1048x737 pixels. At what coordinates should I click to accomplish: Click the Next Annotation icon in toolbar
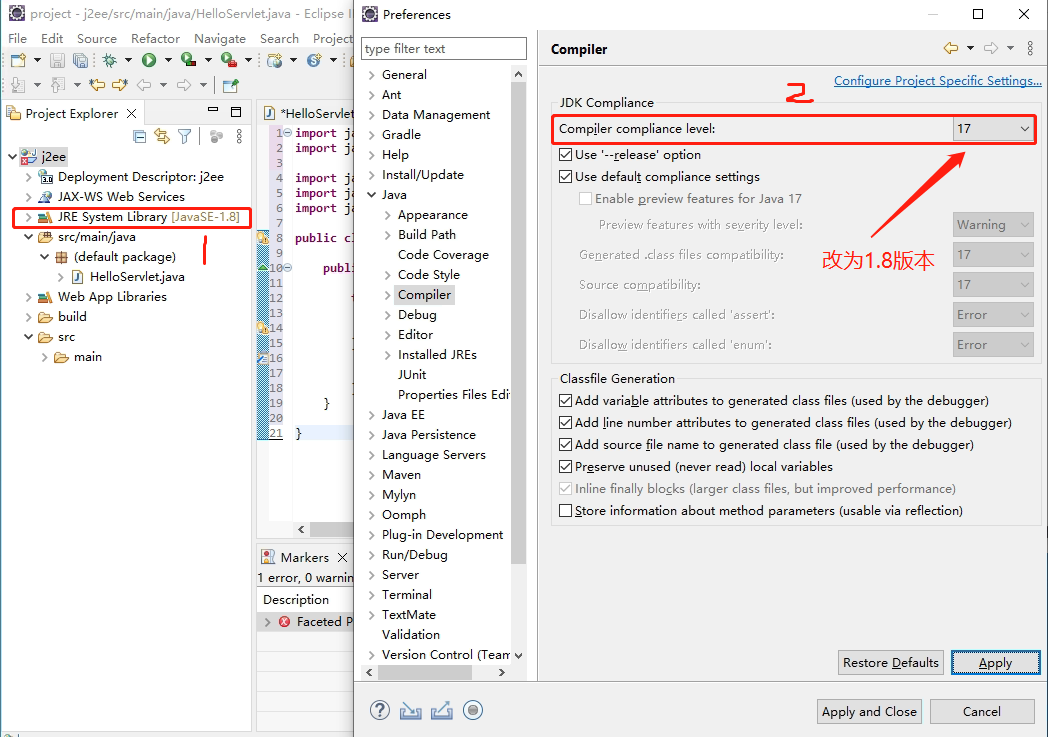click(x=18, y=85)
